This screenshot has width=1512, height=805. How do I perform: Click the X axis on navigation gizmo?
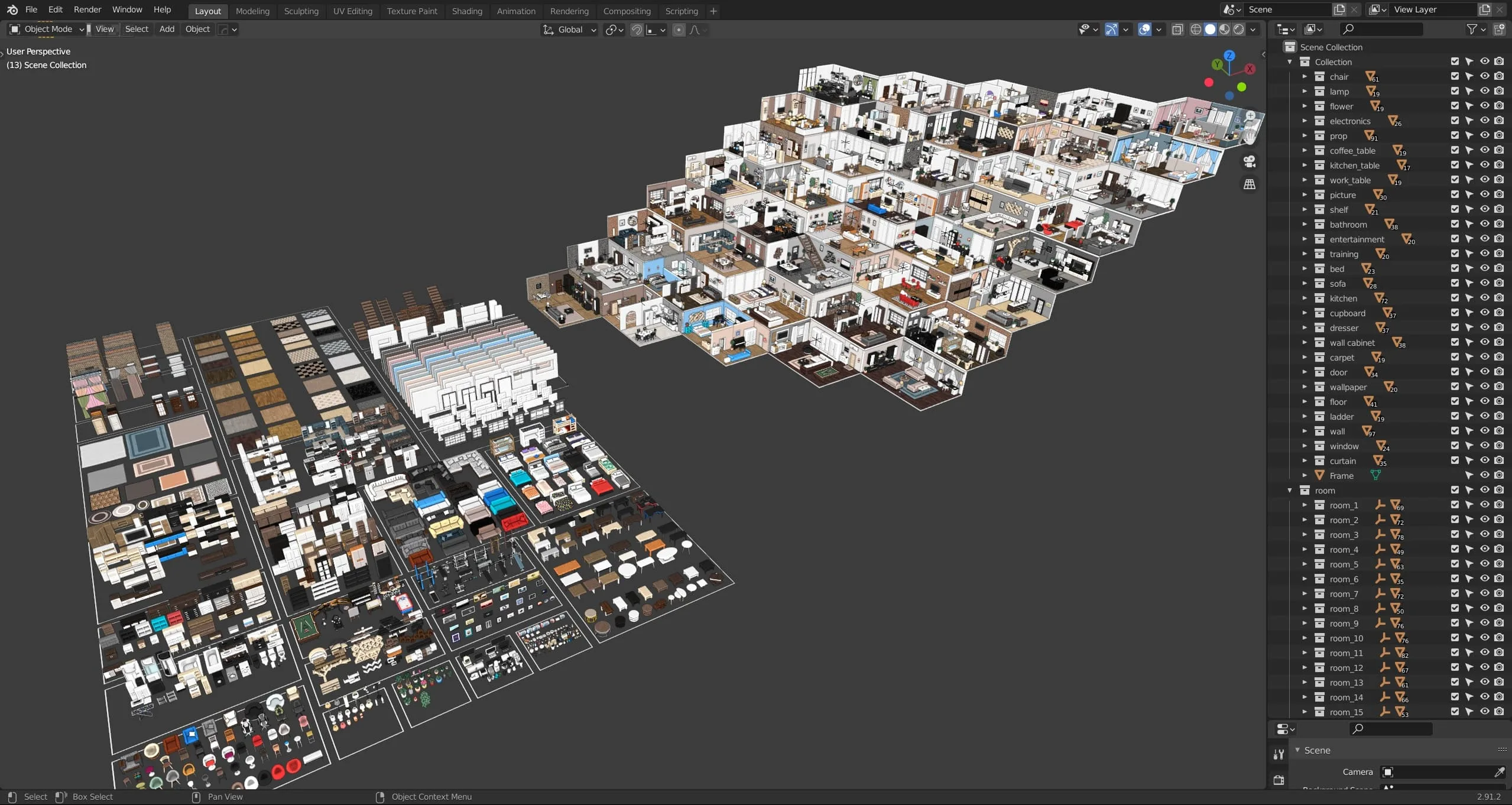1250,69
